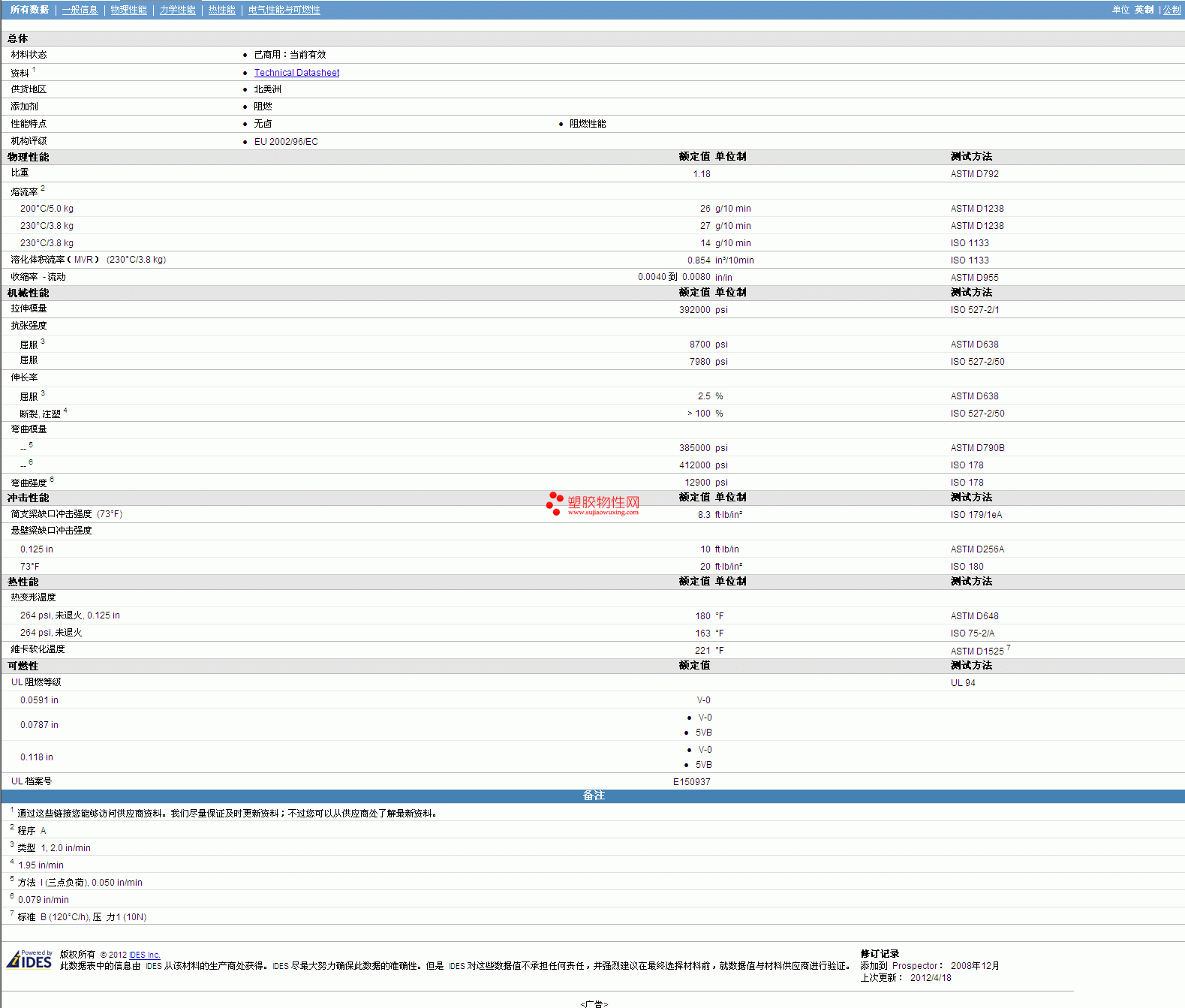
Task: Click footnote marker 2 beside 熔流率
Action: click(43, 188)
